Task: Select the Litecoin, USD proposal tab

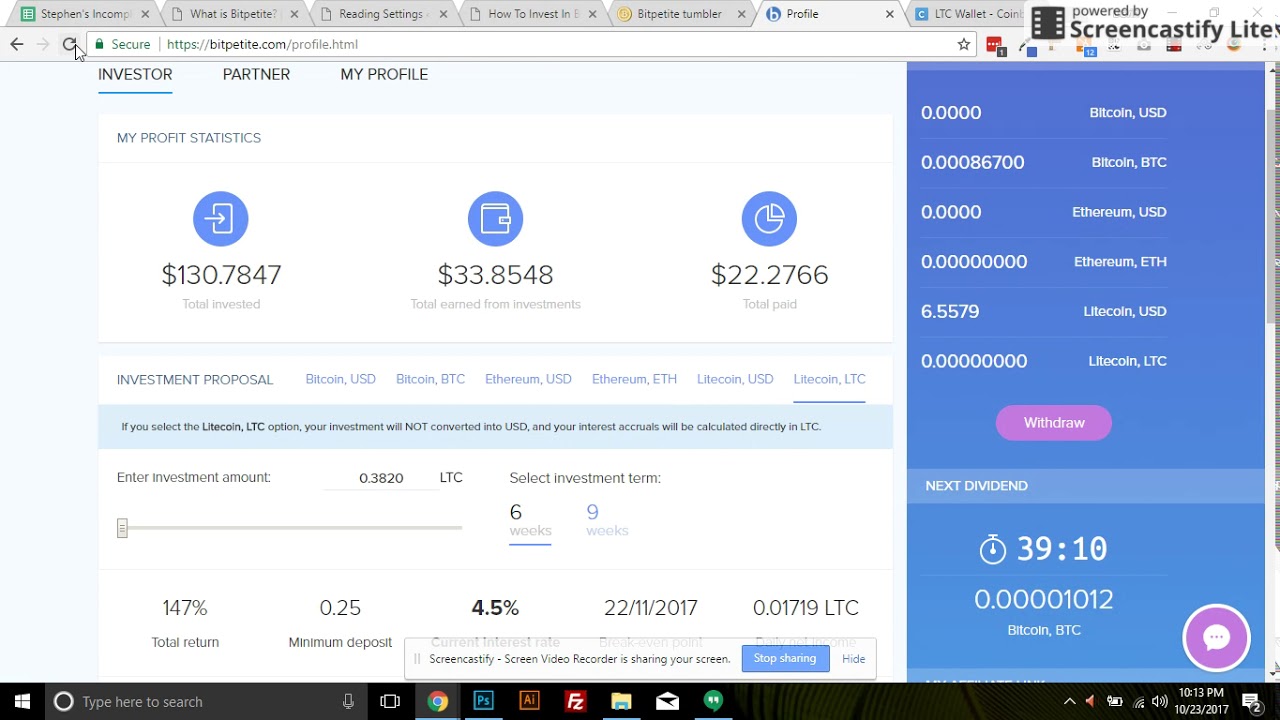Action: (735, 379)
